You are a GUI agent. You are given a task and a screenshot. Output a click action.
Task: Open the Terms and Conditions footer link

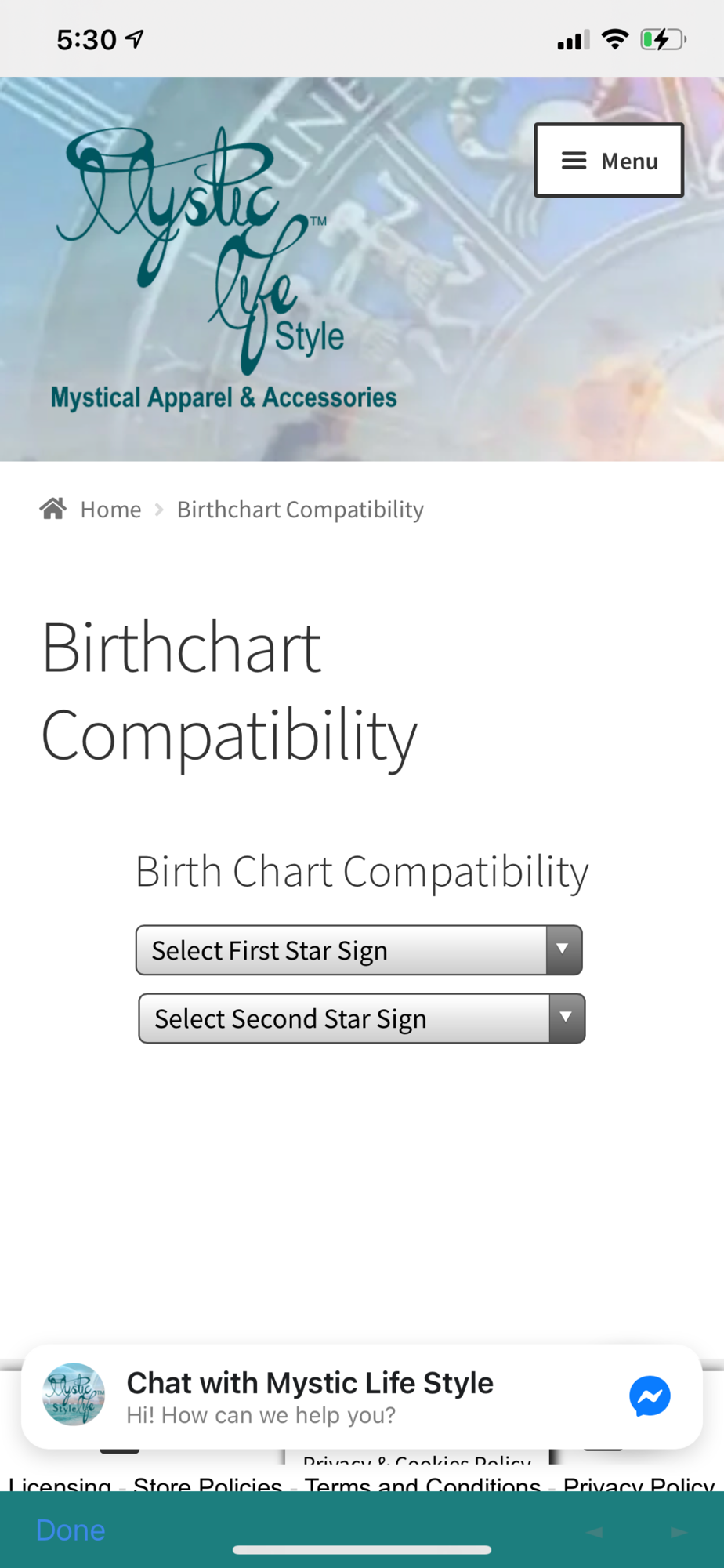(x=422, y=1484)
